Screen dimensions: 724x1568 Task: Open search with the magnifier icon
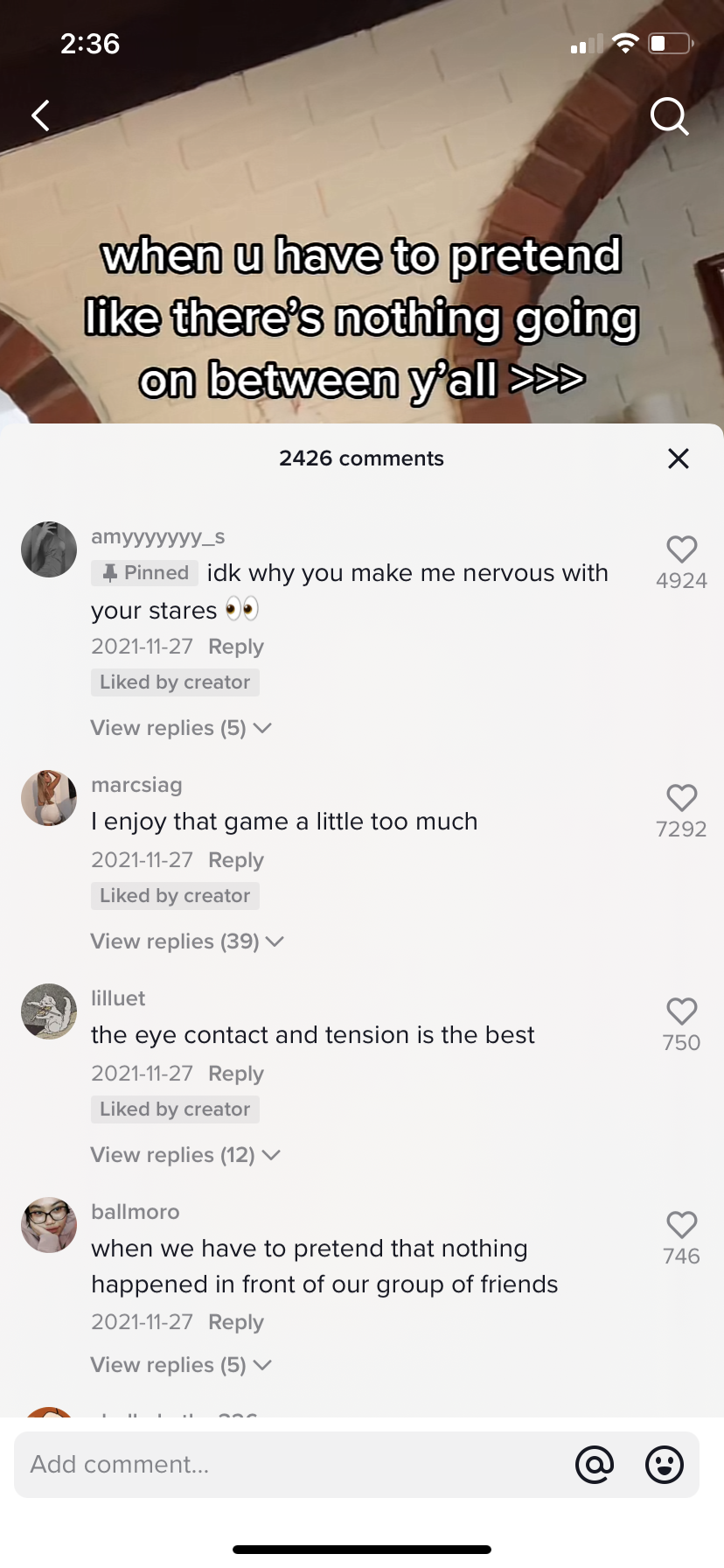click(670, 115)
